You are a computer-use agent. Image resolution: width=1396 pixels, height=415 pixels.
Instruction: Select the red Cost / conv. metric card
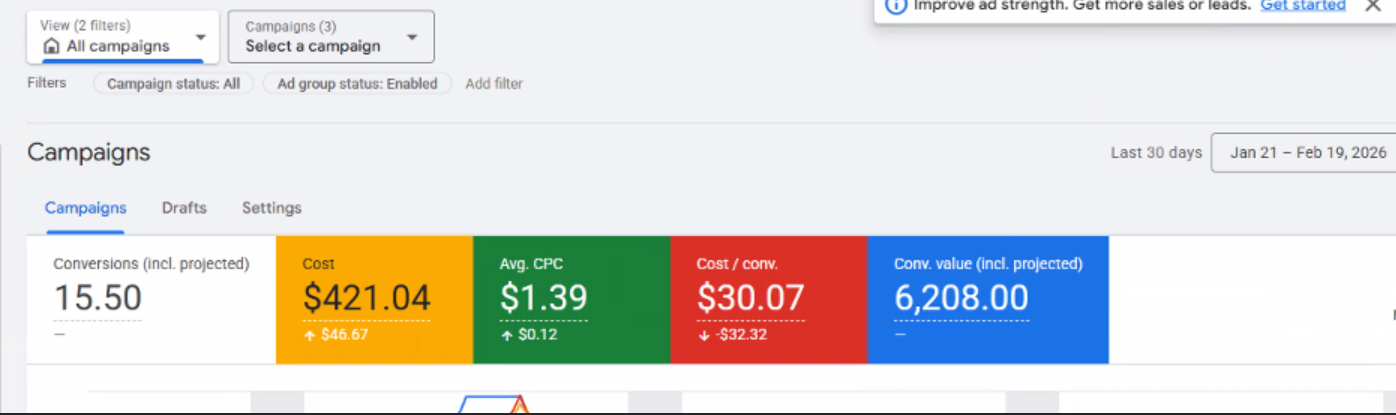[x=767, y=299]
